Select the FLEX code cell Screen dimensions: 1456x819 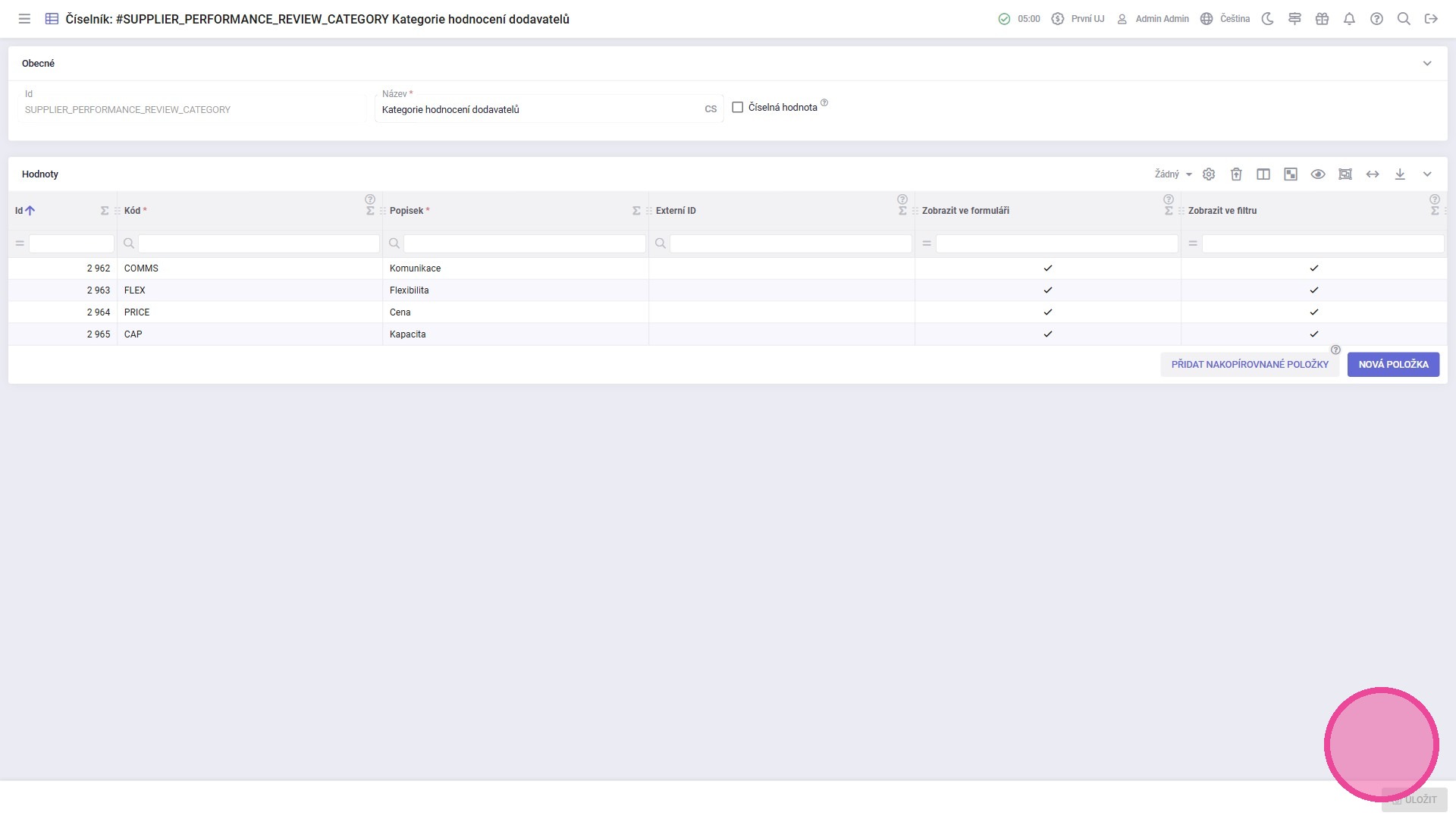(250, 290)
